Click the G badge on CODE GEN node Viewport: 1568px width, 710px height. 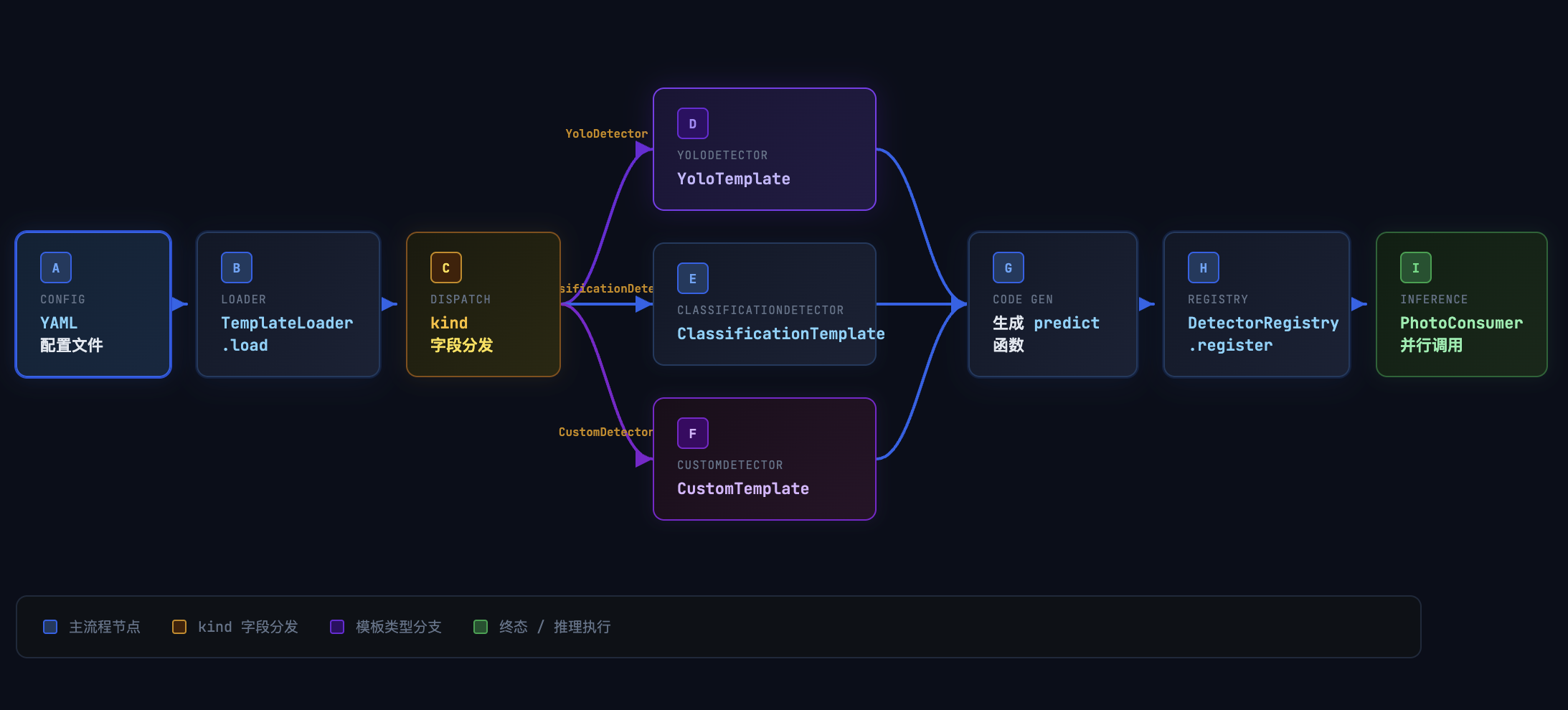pos(1009,268)
